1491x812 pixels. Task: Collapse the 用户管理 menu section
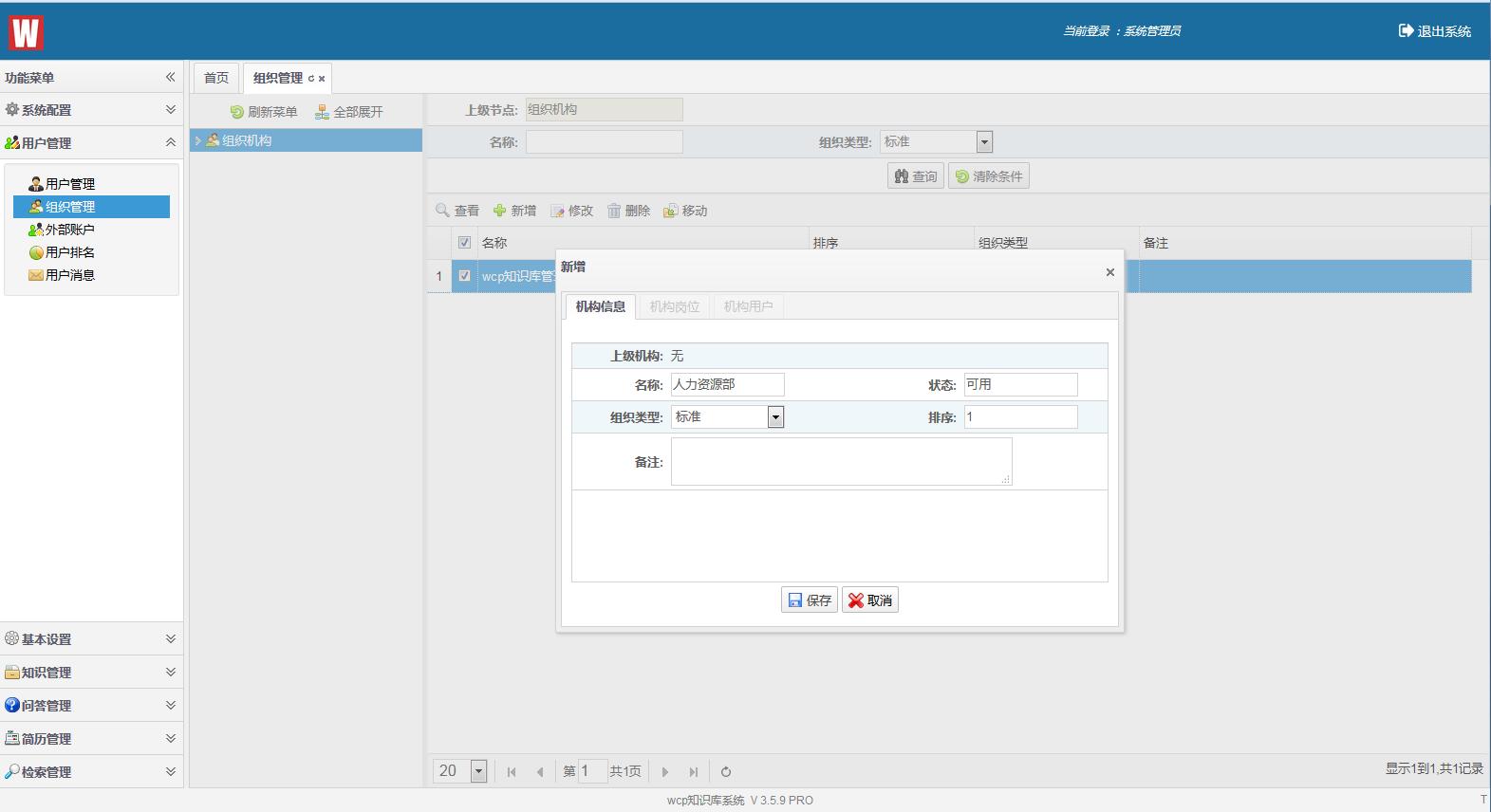pyautogui.click(x=91, y=143)
